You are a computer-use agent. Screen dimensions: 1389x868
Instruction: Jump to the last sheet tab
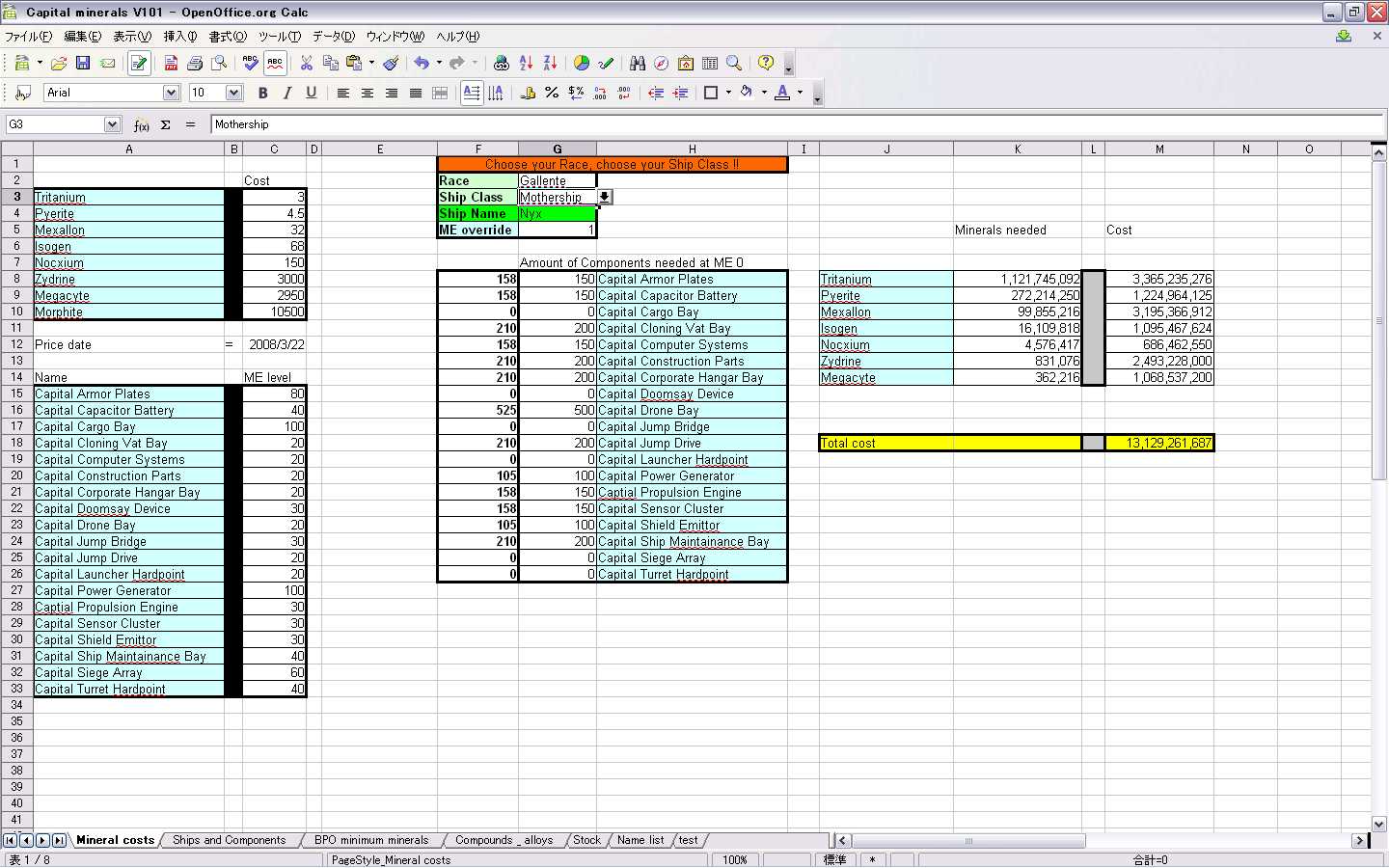59,840
